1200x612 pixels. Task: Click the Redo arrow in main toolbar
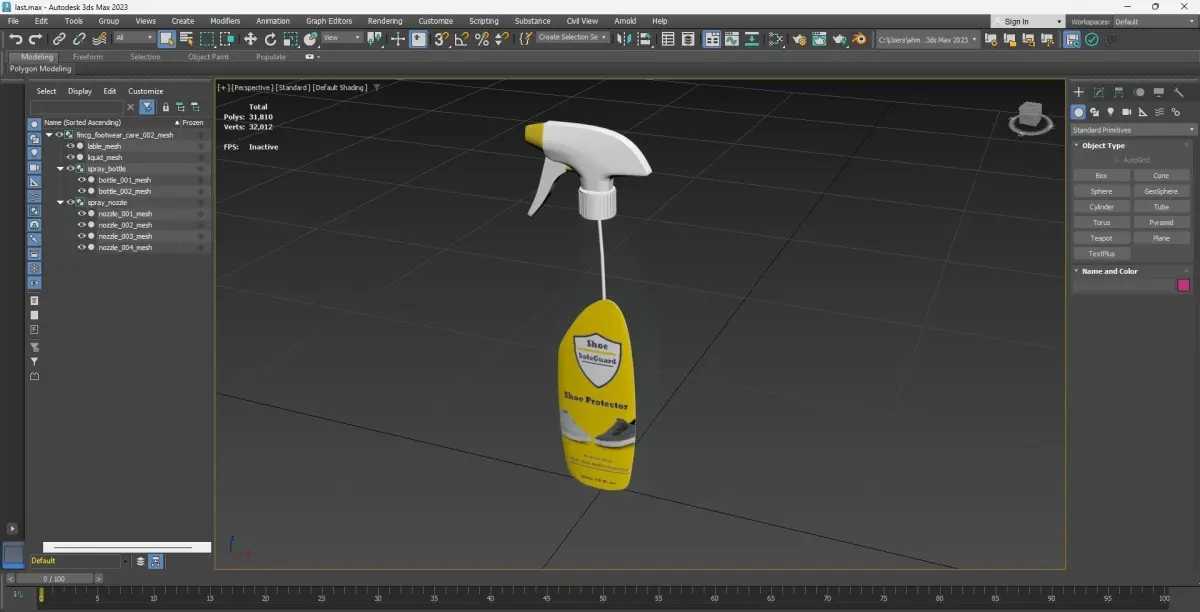click(x=35, y=39)
